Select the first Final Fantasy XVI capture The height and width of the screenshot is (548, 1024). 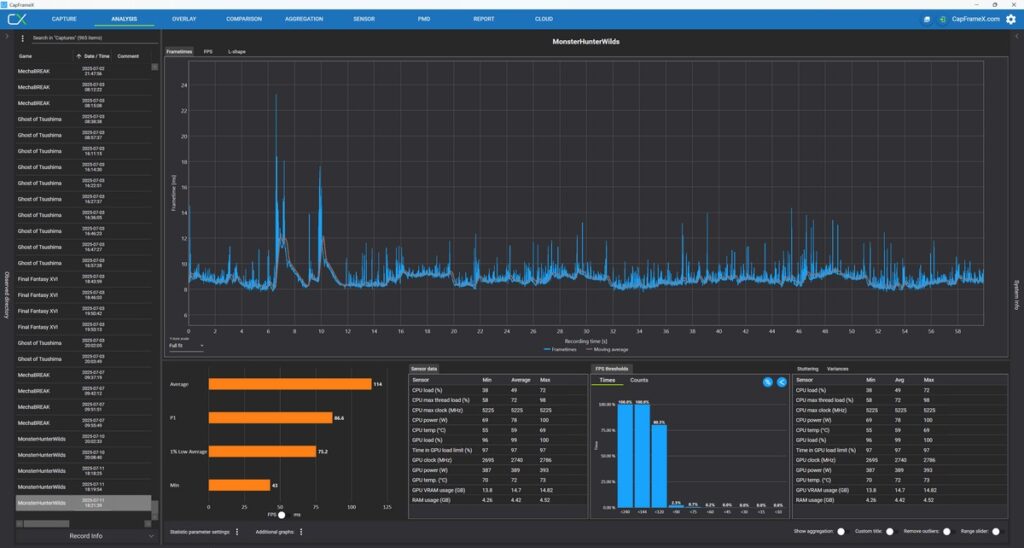pos(84,279)
